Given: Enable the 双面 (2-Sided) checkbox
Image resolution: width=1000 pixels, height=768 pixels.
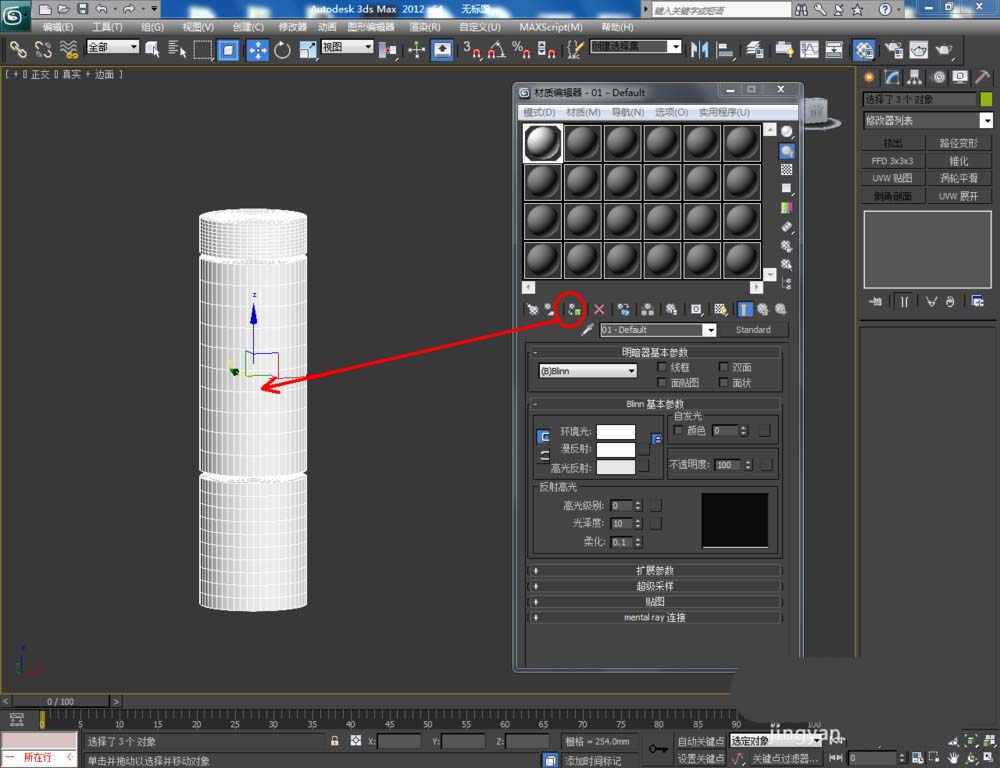Looking at the screenshot, I should pyautogui.click(x=724, y=368).
